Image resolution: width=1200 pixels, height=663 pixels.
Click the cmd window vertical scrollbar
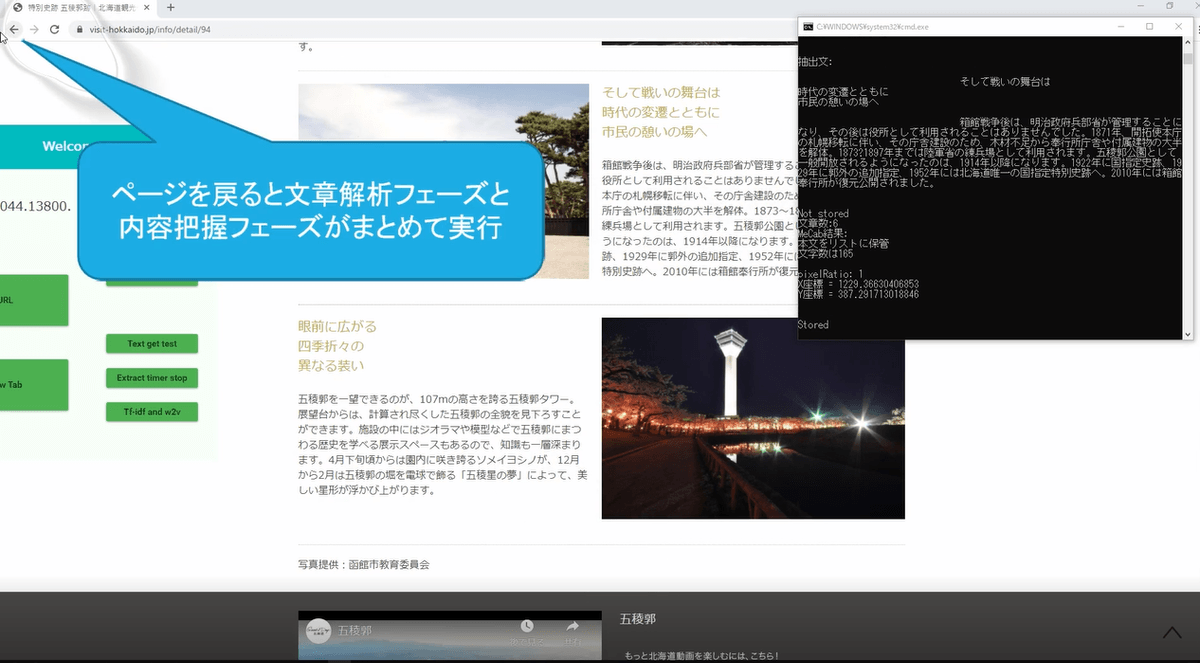point(1187,190)
